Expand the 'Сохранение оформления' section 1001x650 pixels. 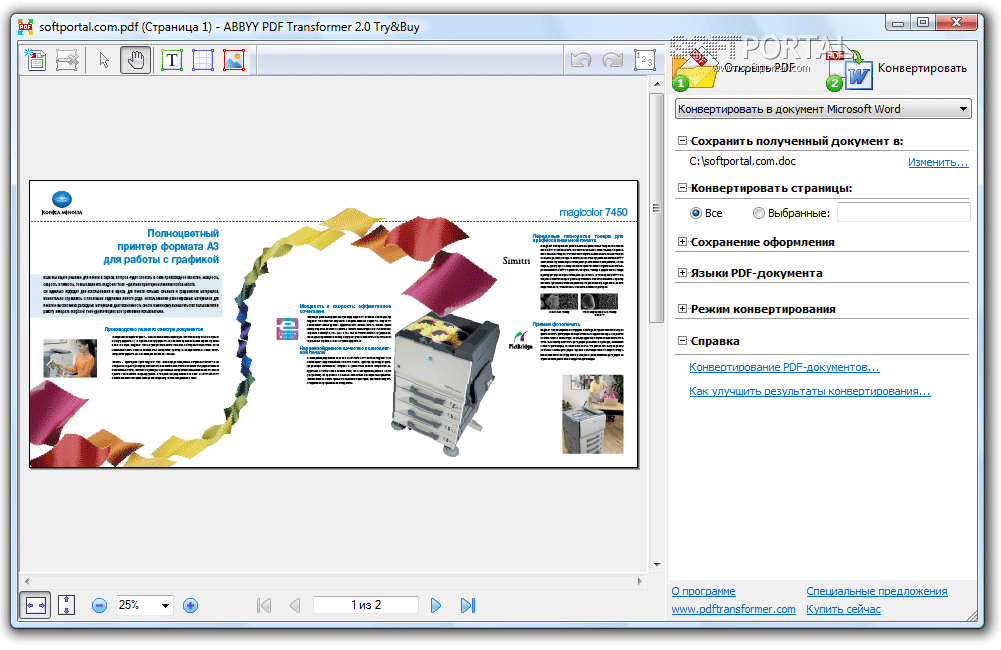682,241
